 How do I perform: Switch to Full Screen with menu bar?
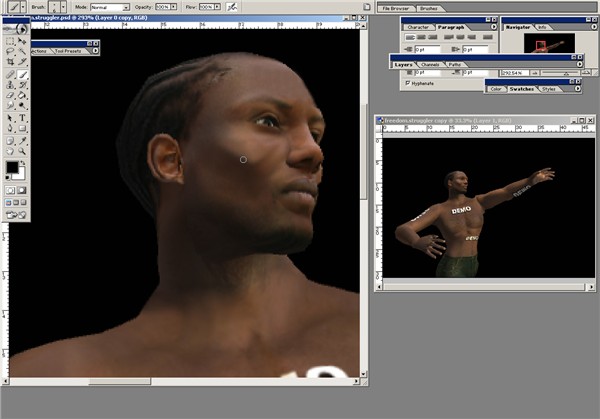pos(16,202)
